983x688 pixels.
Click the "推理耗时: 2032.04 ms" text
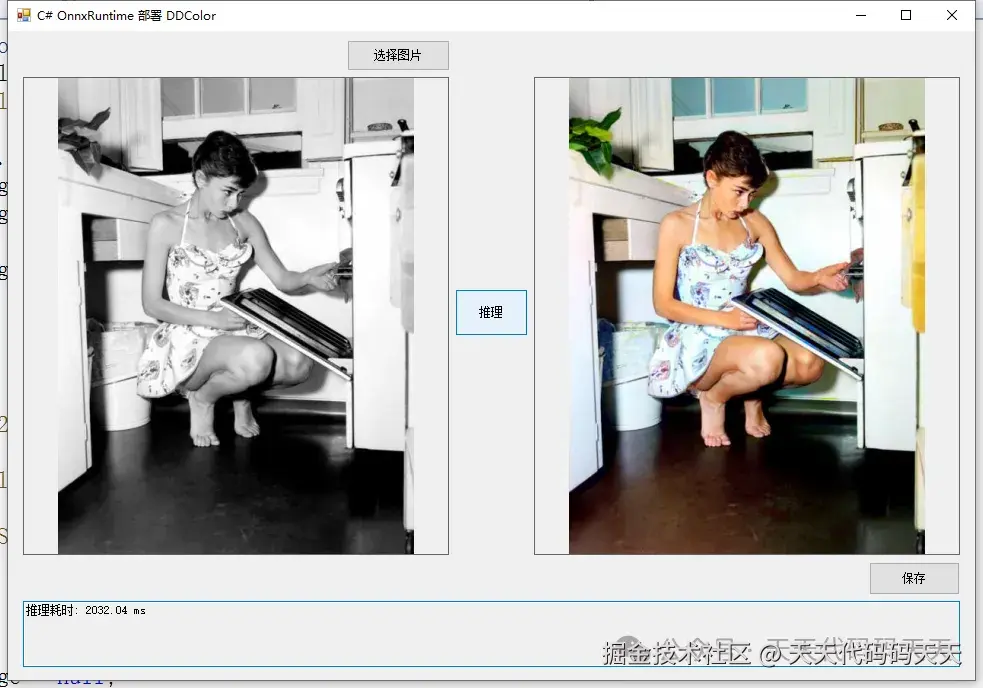[86, 610]
